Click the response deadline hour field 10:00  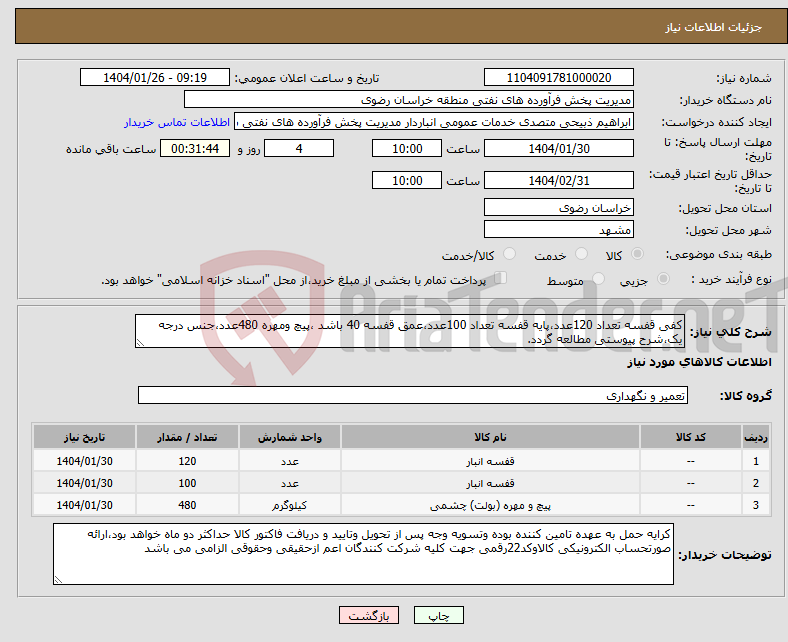click(407, 148)
